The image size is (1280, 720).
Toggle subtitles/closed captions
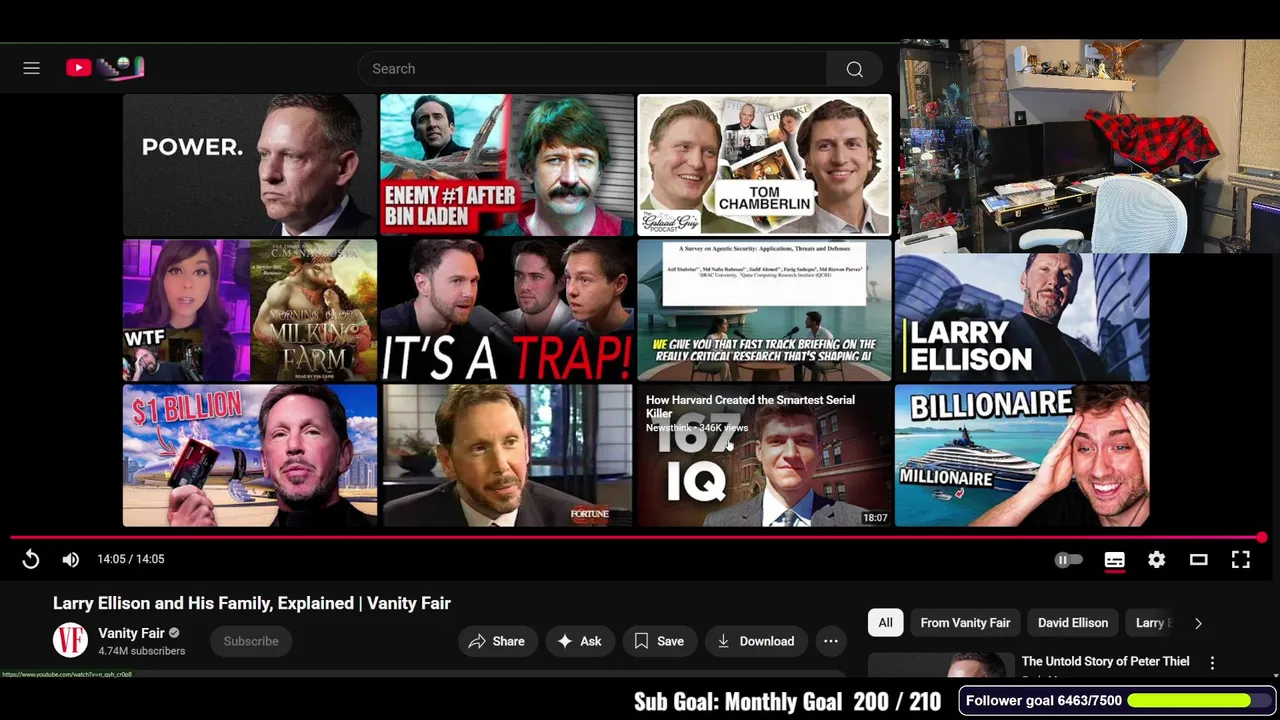[x=1114, y=560]
